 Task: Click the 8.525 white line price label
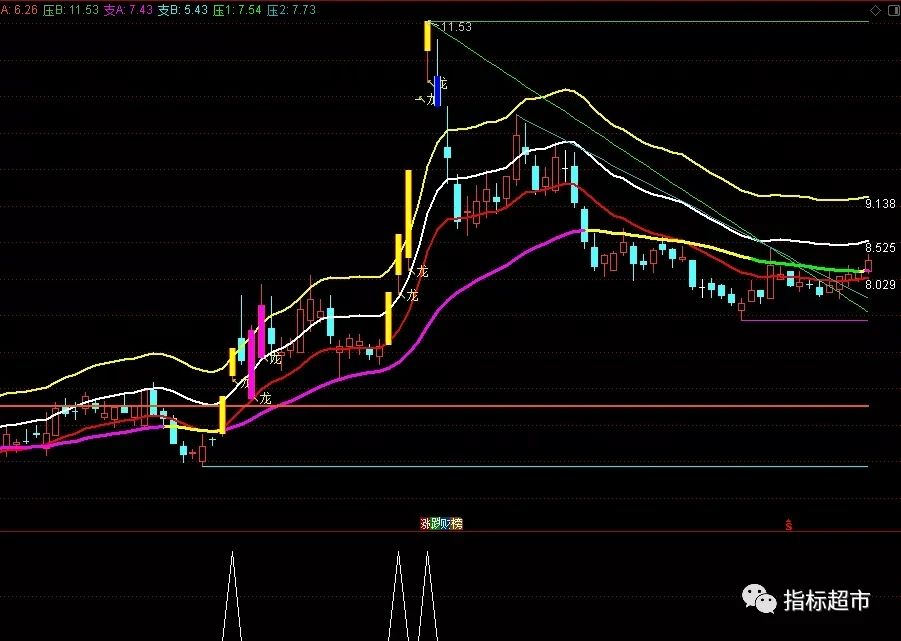(x=880, y=248)
